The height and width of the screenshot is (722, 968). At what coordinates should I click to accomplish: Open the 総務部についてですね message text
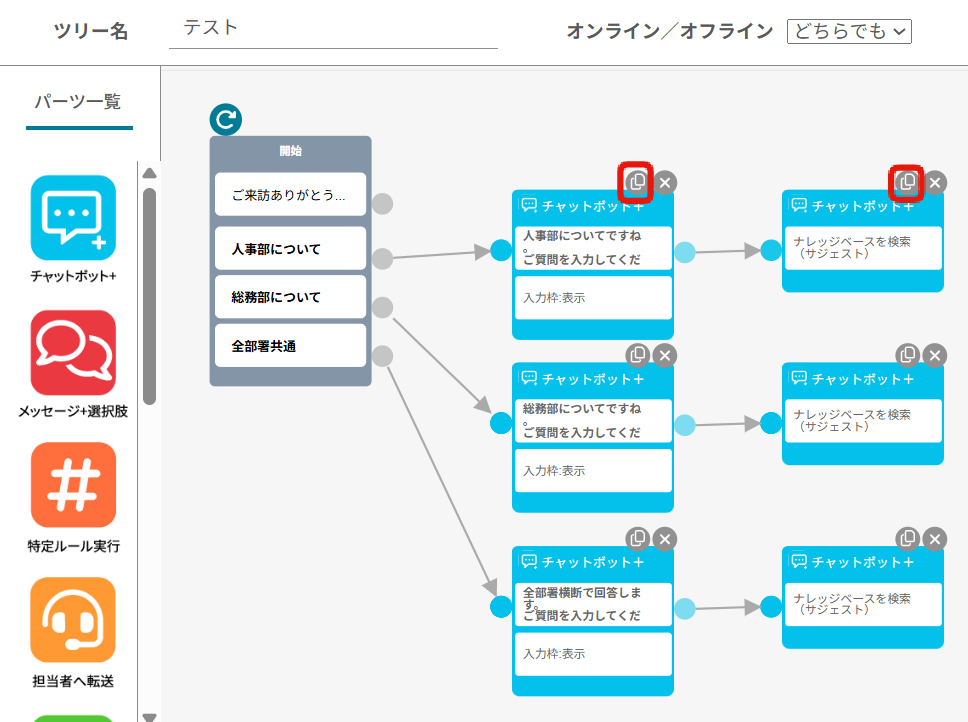pyautogui.click(x=593, y=420)
